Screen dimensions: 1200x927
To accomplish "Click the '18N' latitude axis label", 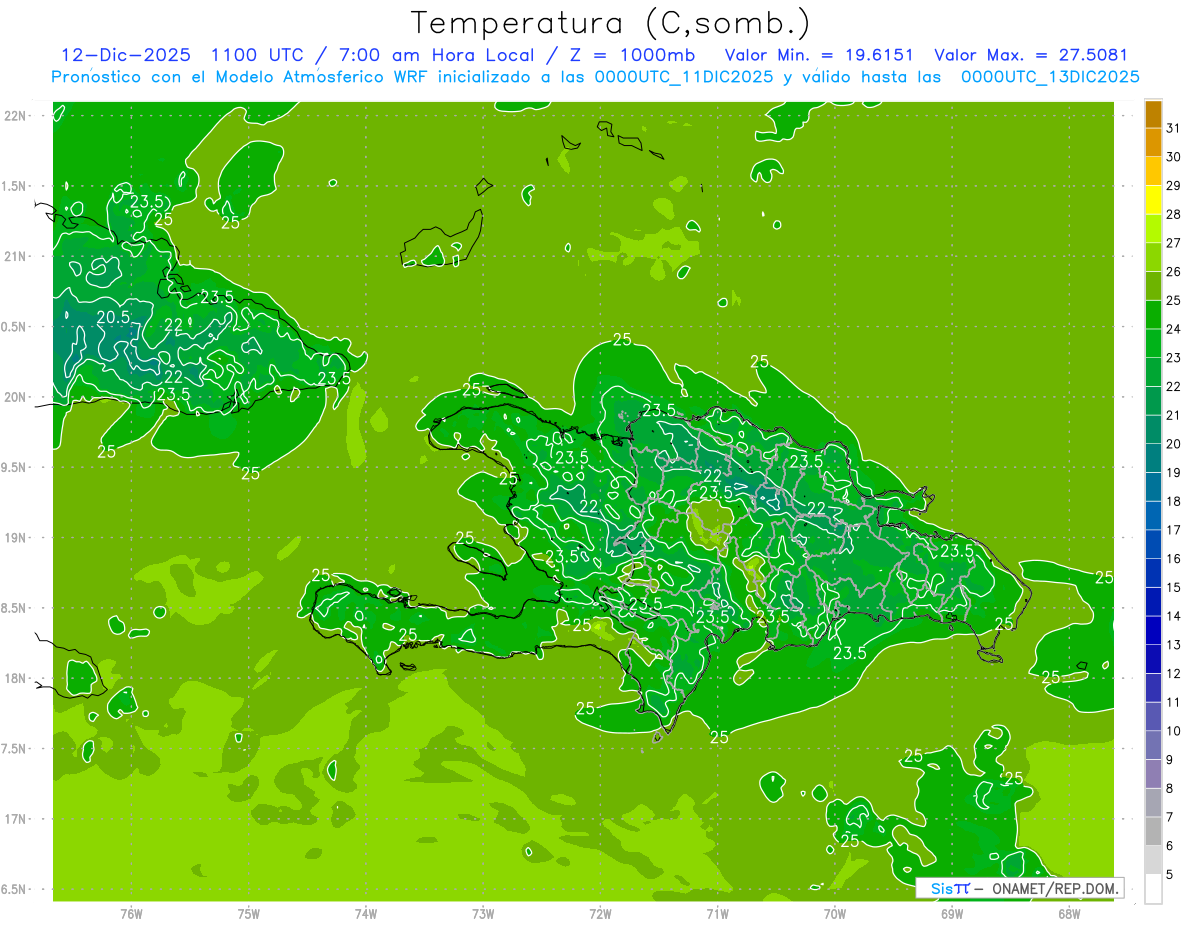I will 16,679.
